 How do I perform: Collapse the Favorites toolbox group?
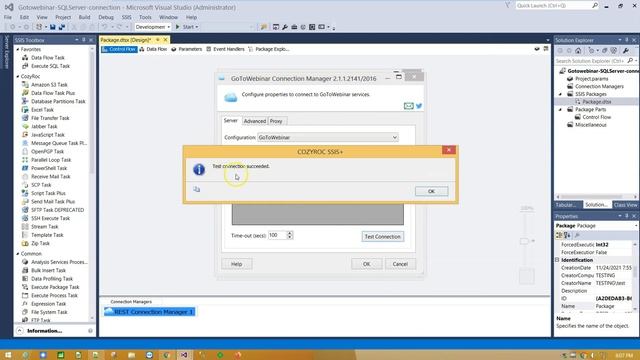[18, 49]
